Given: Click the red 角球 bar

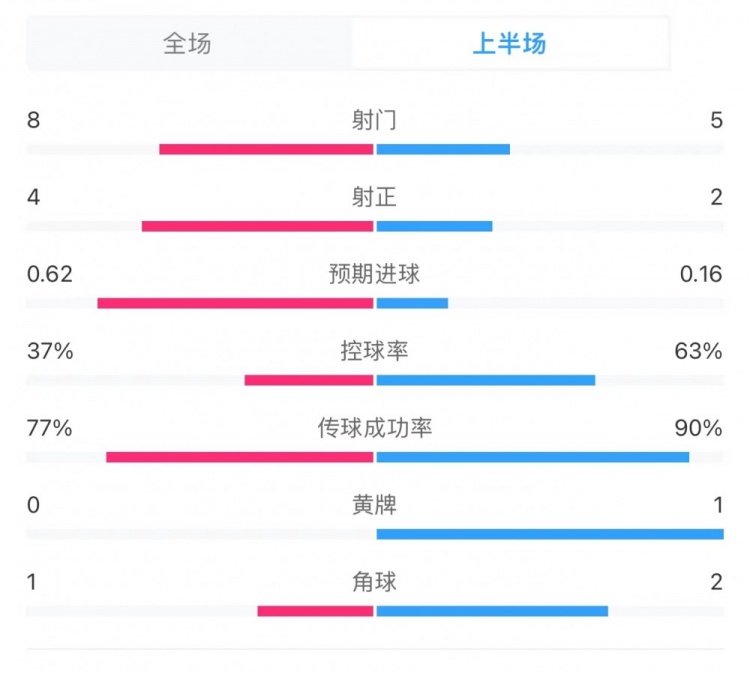Looking at the screenshot, I should click(315, 611).
